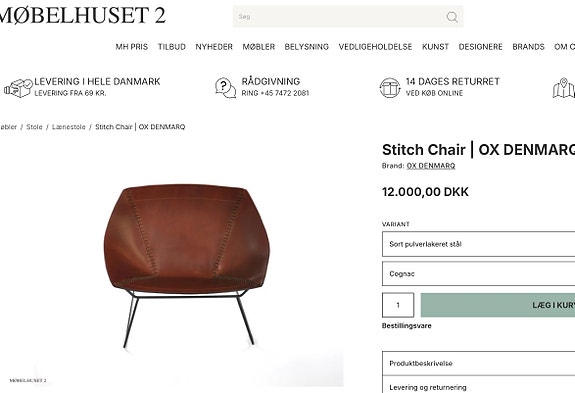Go to the TILBUD menu item
This screenshot has width=575, height=393.
(x=172, y=47)
